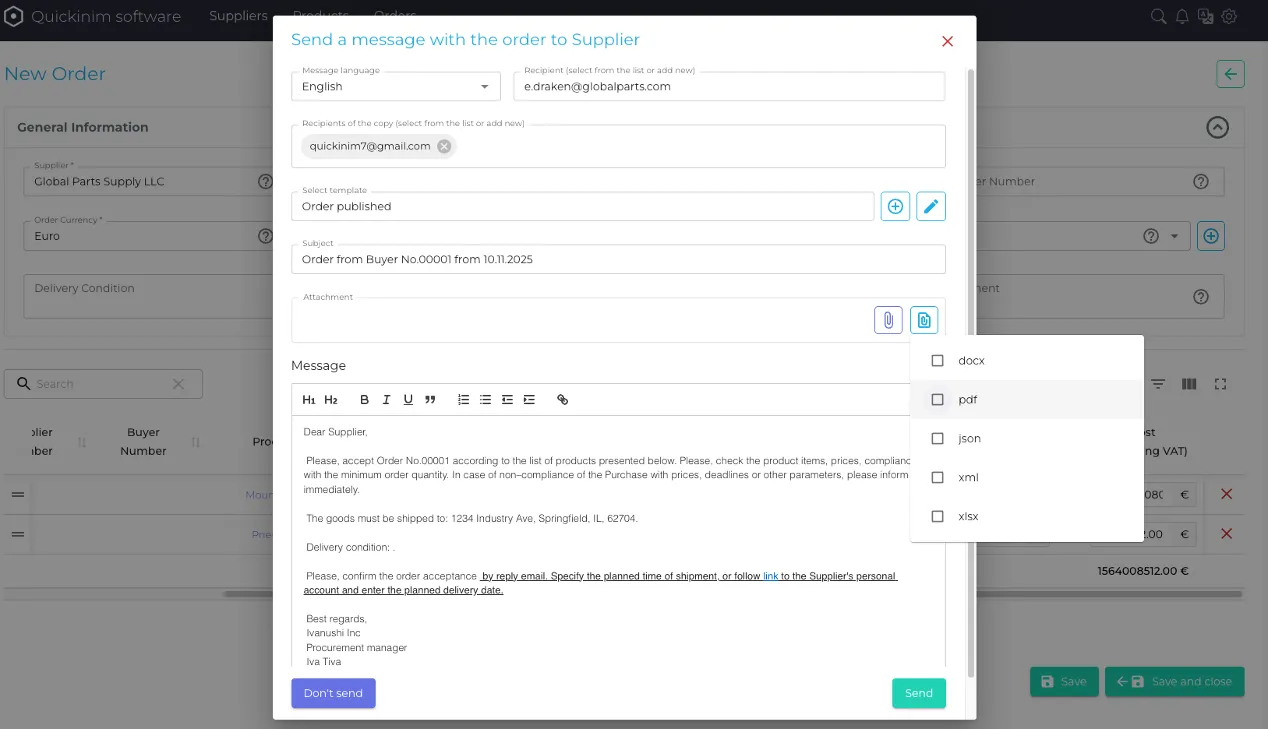Click the insert link icon in editor
1268x730 pixels.
pos(562,400)
